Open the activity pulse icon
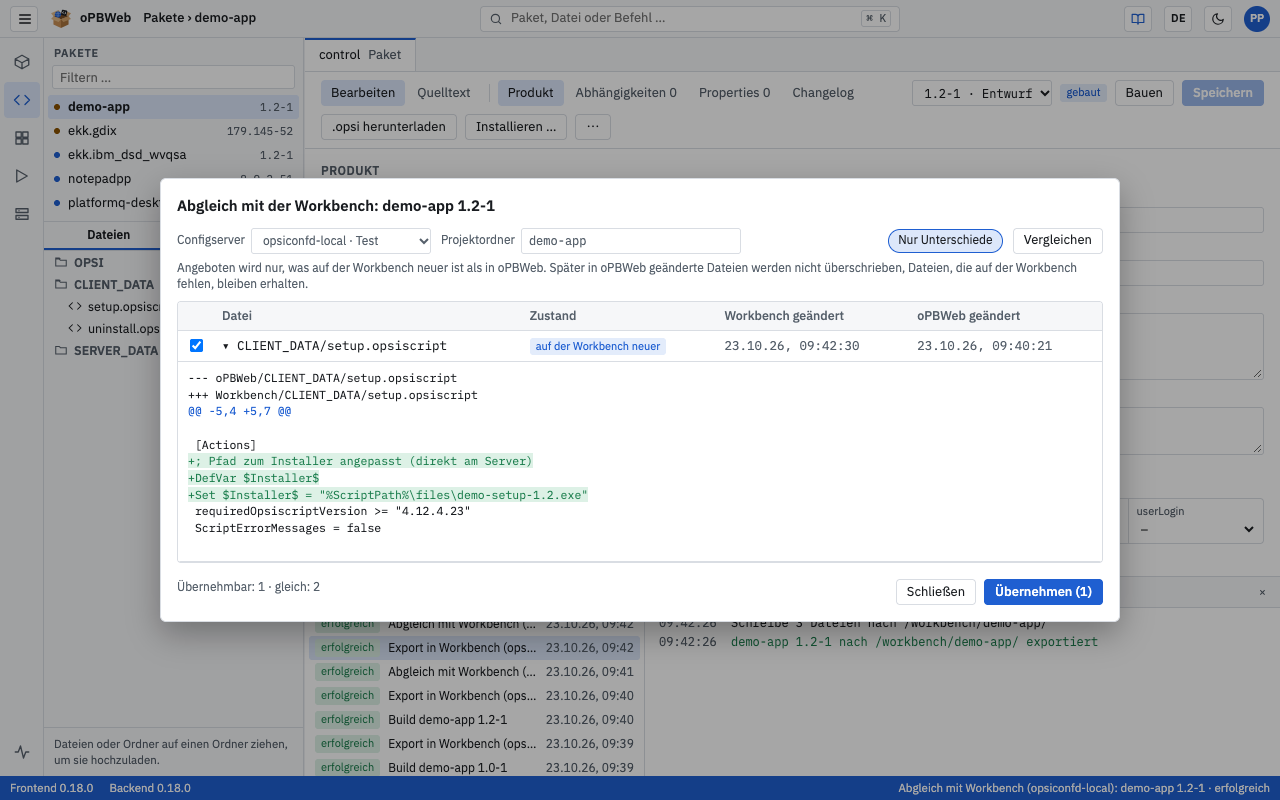This screenshot has height=800, width=1280. coord(22,752)
